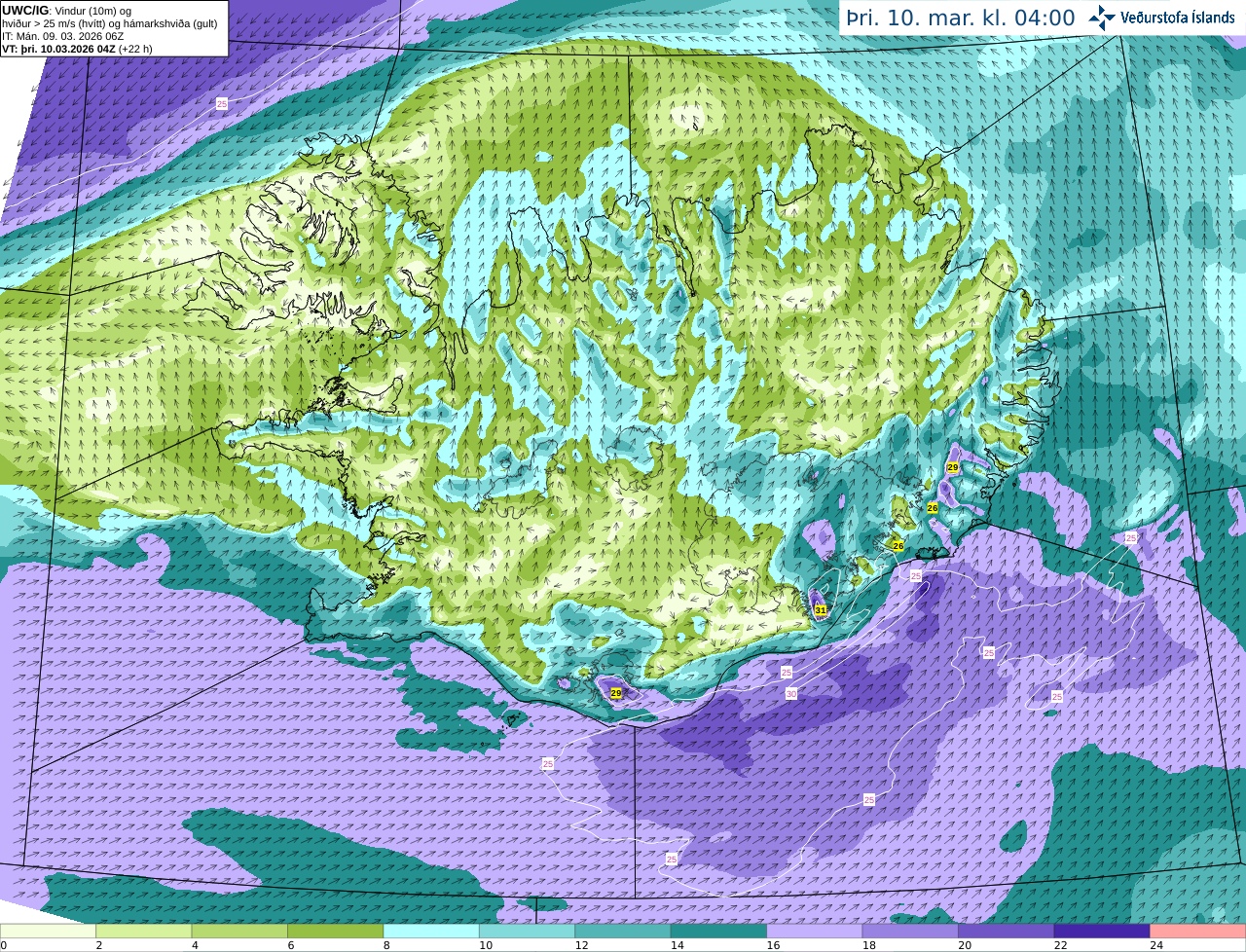Click the legend scale number 2
Image resolution: width=1246 pixels, height=952 pixels.
click(x=99, y=945)
